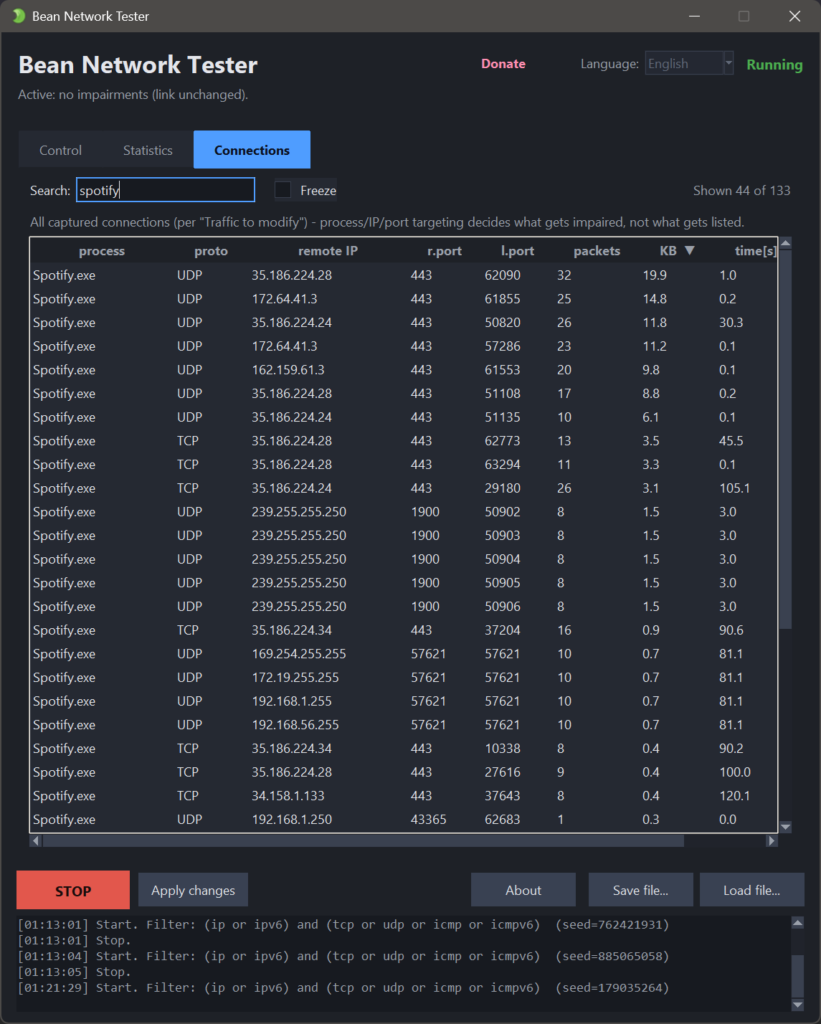Click the STOP button
Viewport: 821px width, 1024px height.
click(73, 890)
